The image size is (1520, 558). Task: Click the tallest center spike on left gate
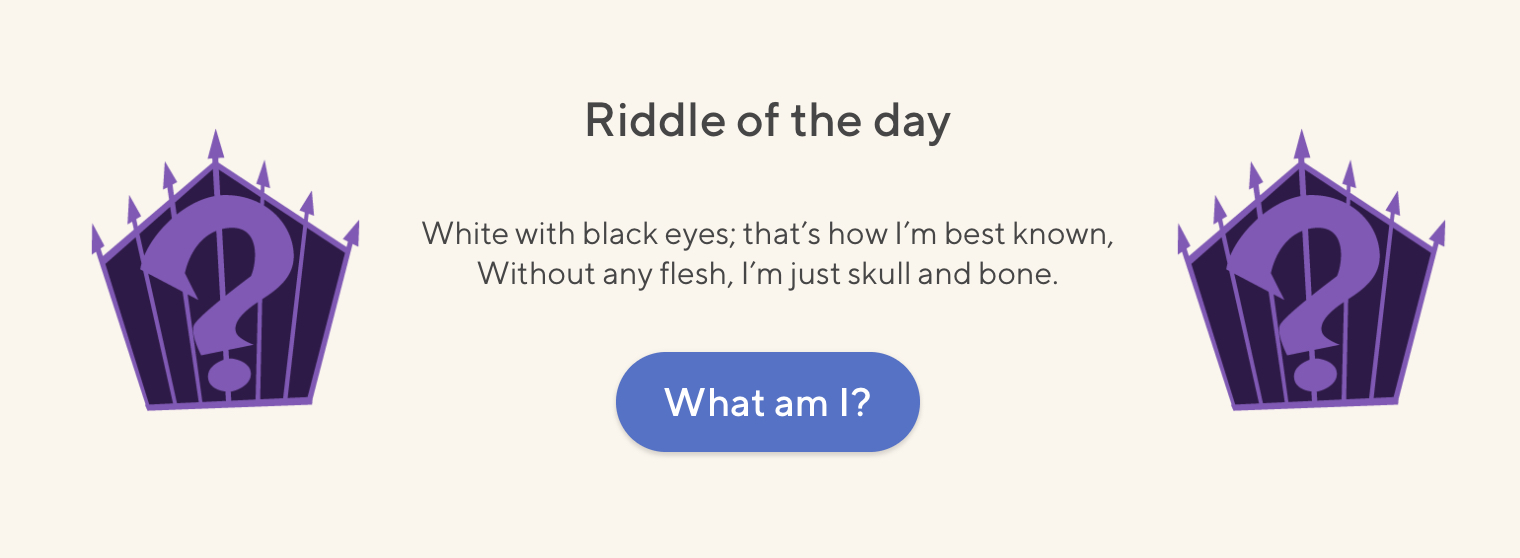point(215,148)
